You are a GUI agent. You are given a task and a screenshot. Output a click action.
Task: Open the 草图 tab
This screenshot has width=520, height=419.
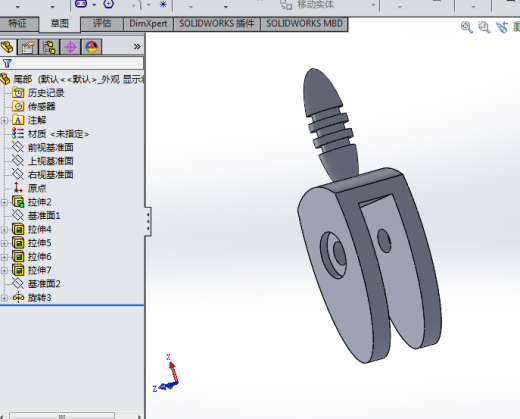(60, 24)
